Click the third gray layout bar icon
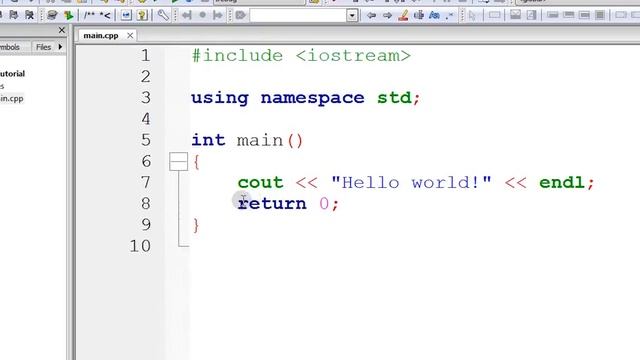The image size is (640, 360). [x=584, y=16]
